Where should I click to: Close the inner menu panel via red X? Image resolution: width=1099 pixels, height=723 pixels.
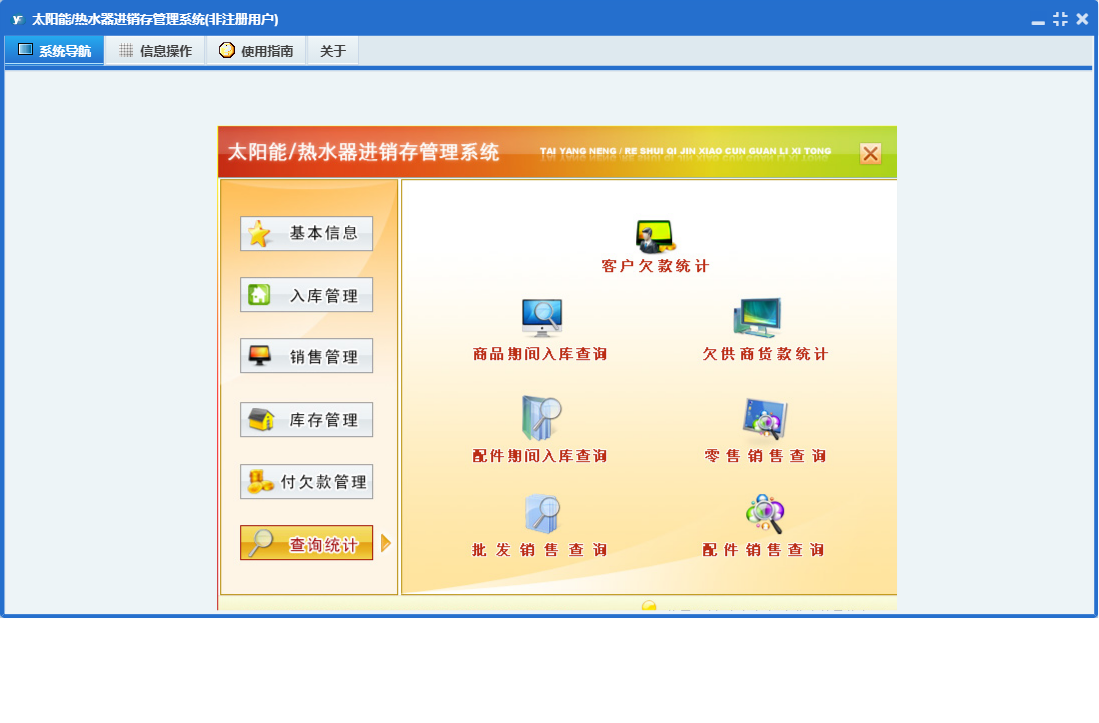click(870, 153)
